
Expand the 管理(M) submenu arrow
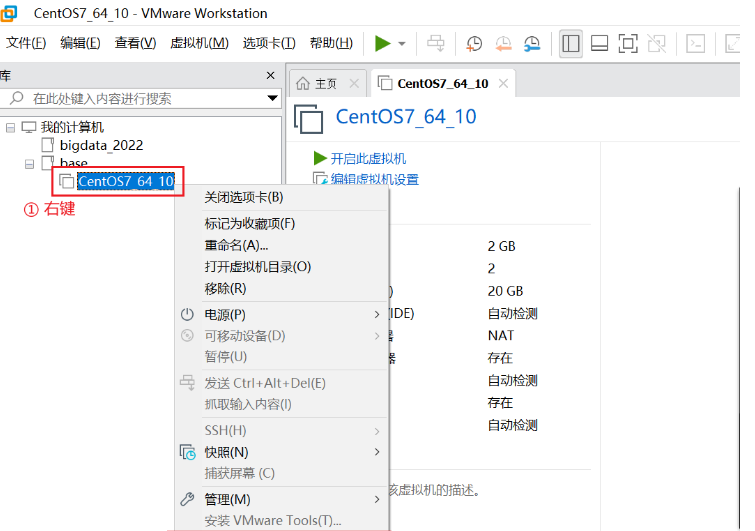pos(377,500)
